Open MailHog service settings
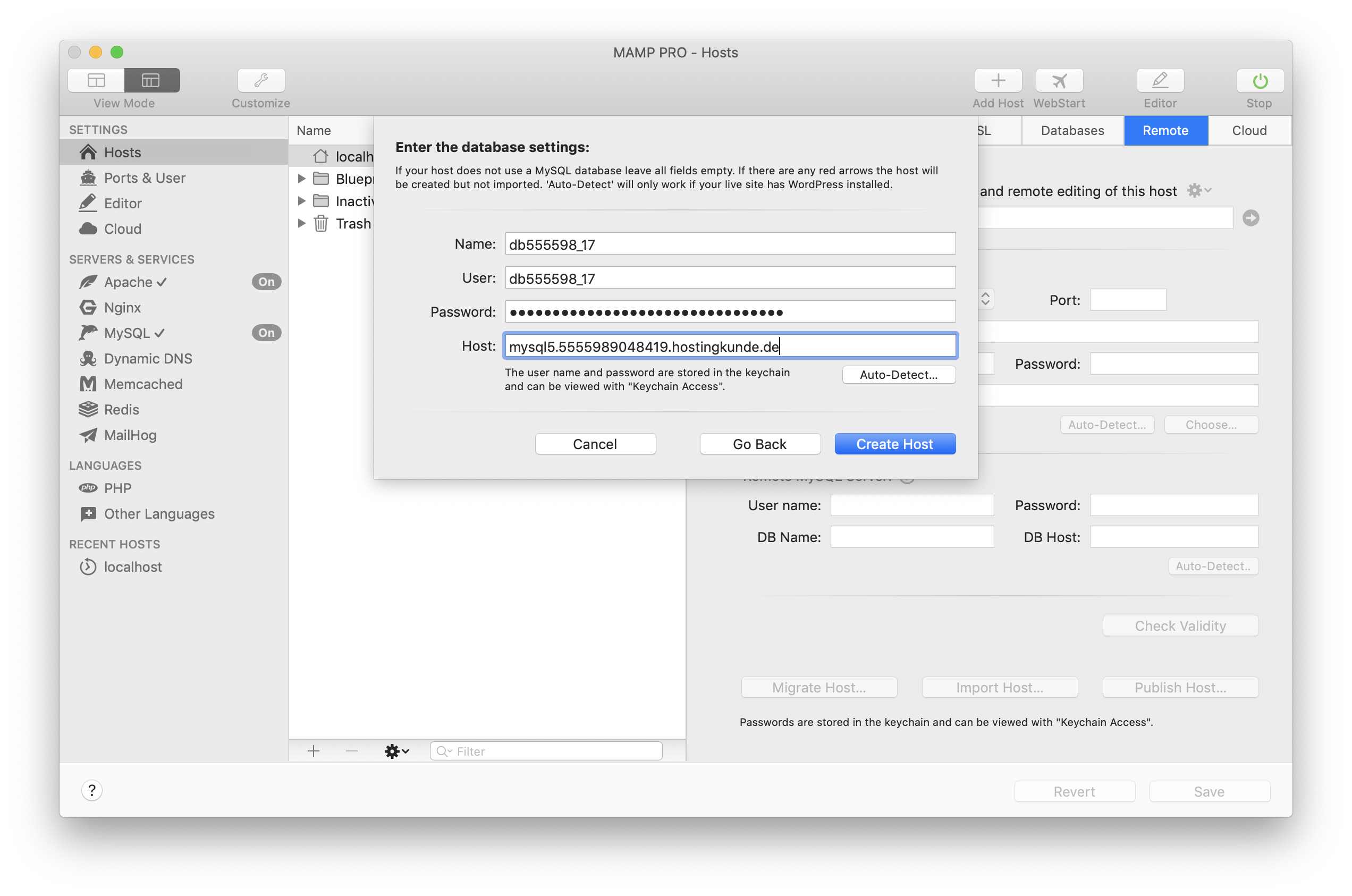The width and height of the screenshot is (1352, 896). pyautogui.click(x=130, y=435)
